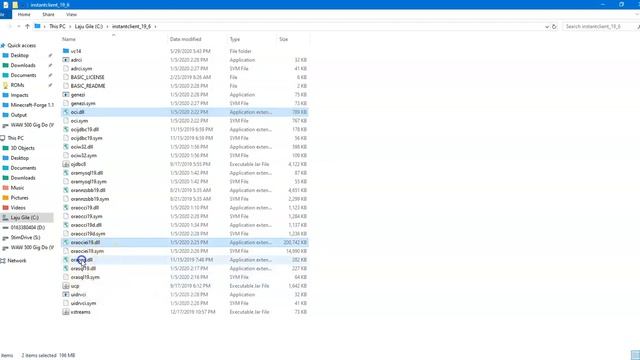
Task: Open Impacts folder in Quick access
Action: point(20,95)
